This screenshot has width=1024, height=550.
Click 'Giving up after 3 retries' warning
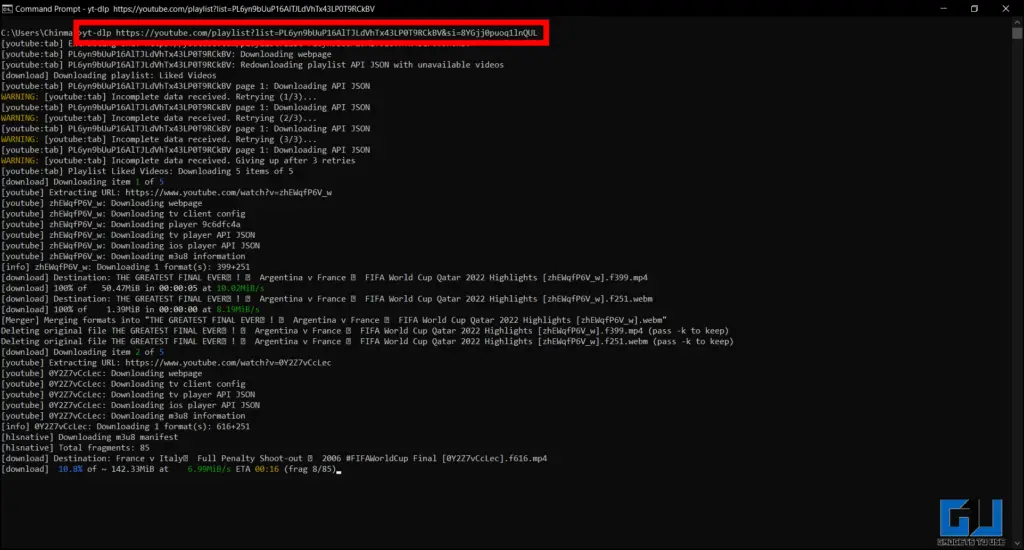click(x=178, y=161)
